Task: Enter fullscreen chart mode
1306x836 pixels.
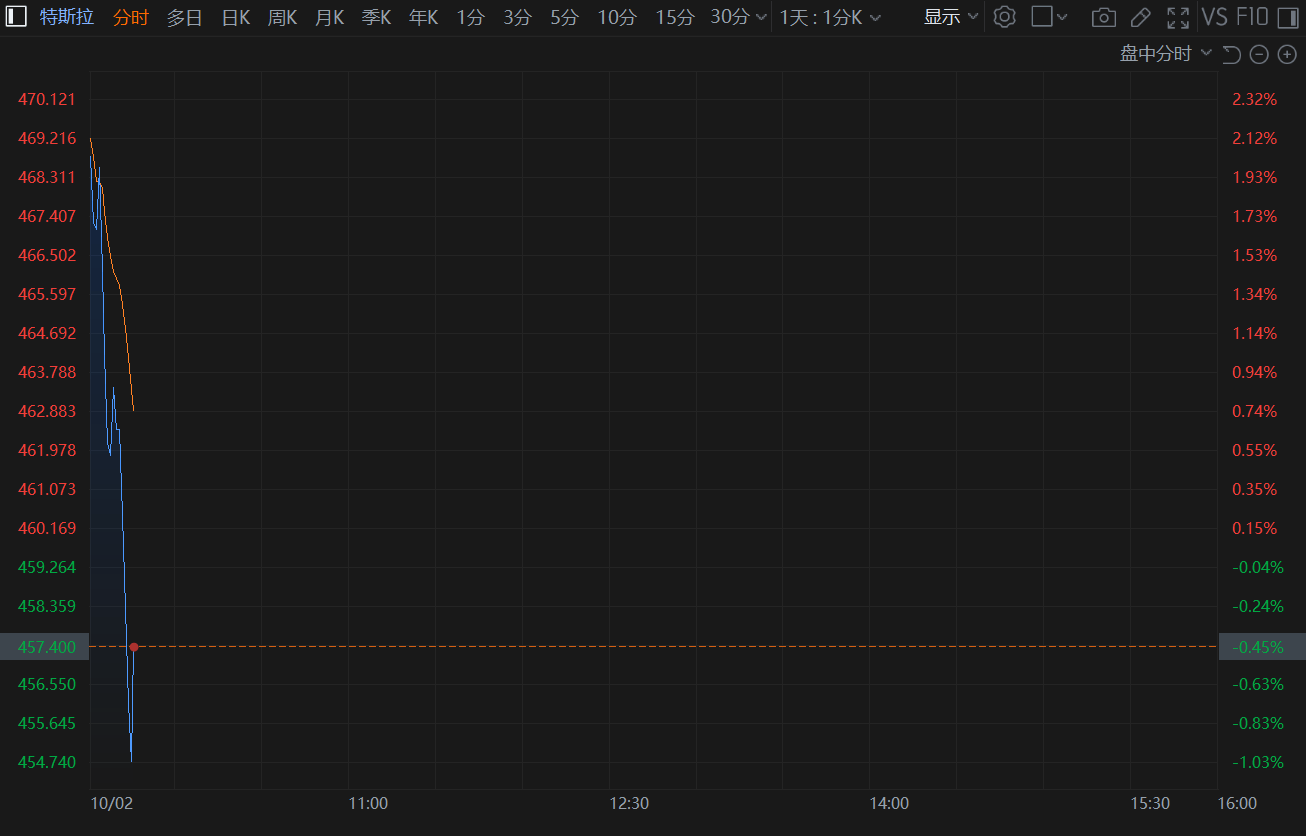Action: click(1178, 17)
